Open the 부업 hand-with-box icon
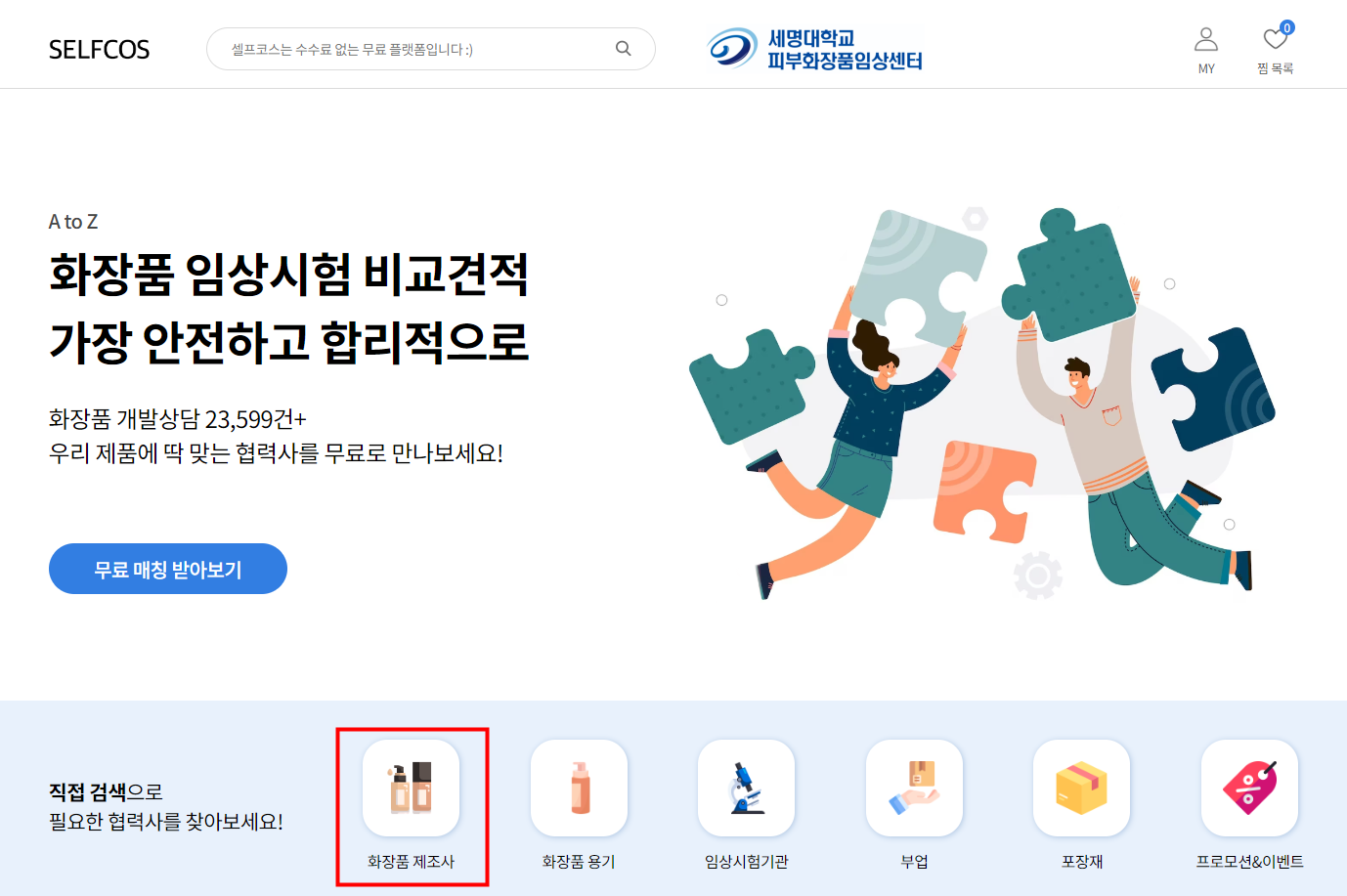1347x896 pixels. pos(915,788)
